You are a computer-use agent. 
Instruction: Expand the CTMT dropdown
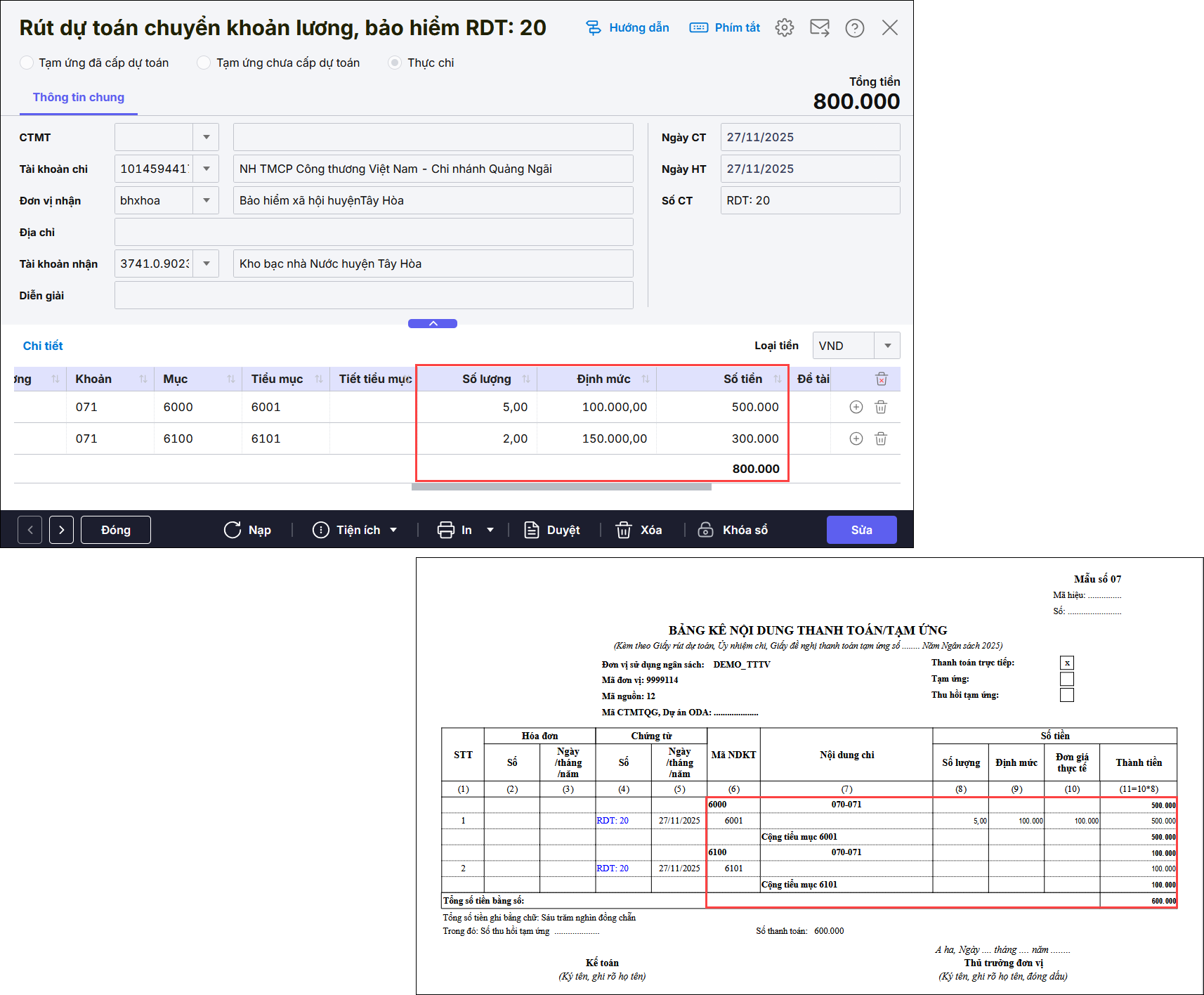click(206, 137)
